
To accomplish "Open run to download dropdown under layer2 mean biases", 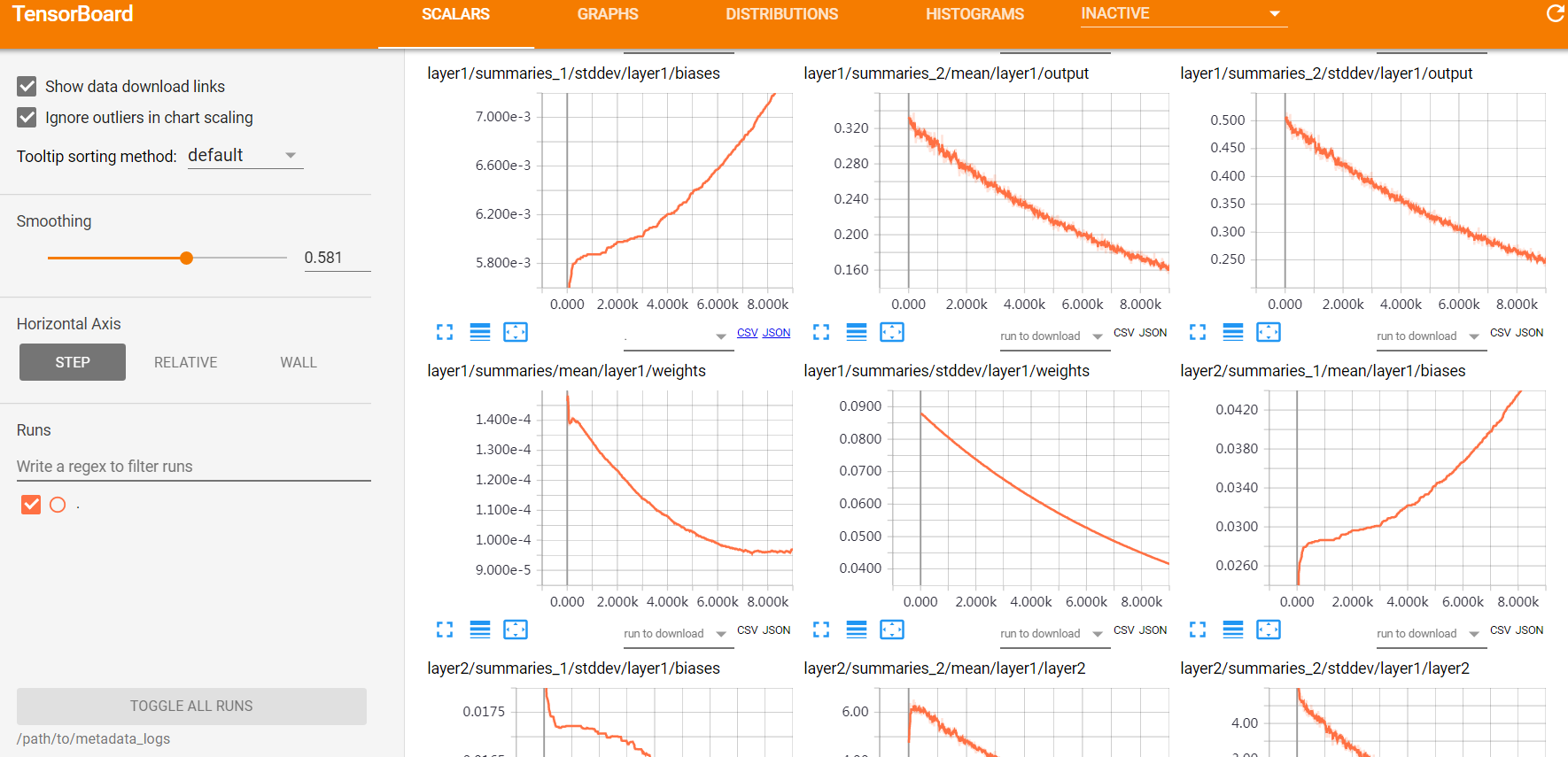I will click(1432, 634).
